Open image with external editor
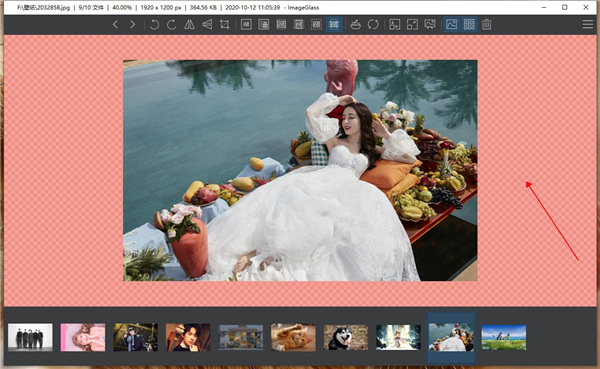The width and height of the screenshot is (600, 369). [355, 24]
